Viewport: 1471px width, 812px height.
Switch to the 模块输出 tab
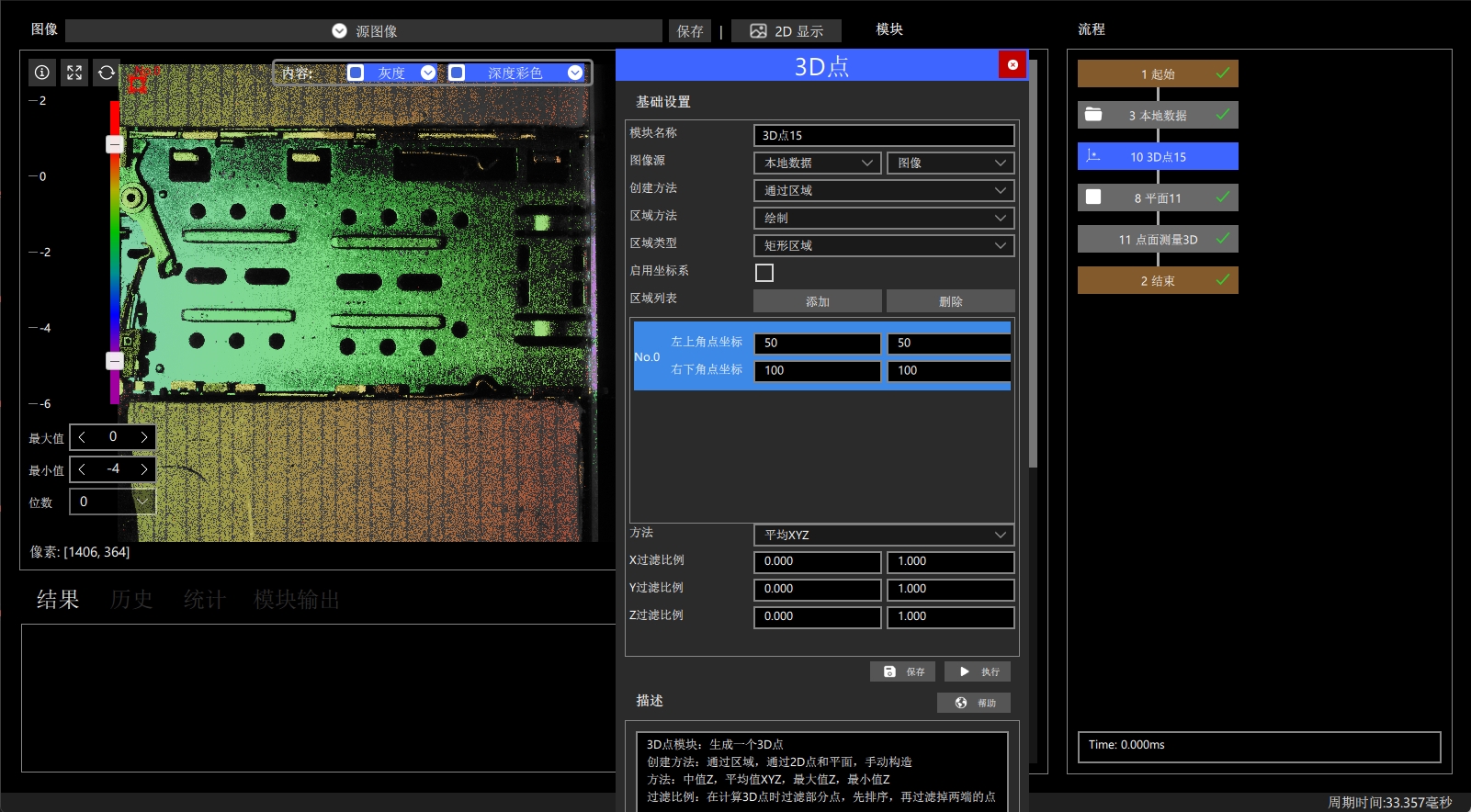[x=297, y=600]
